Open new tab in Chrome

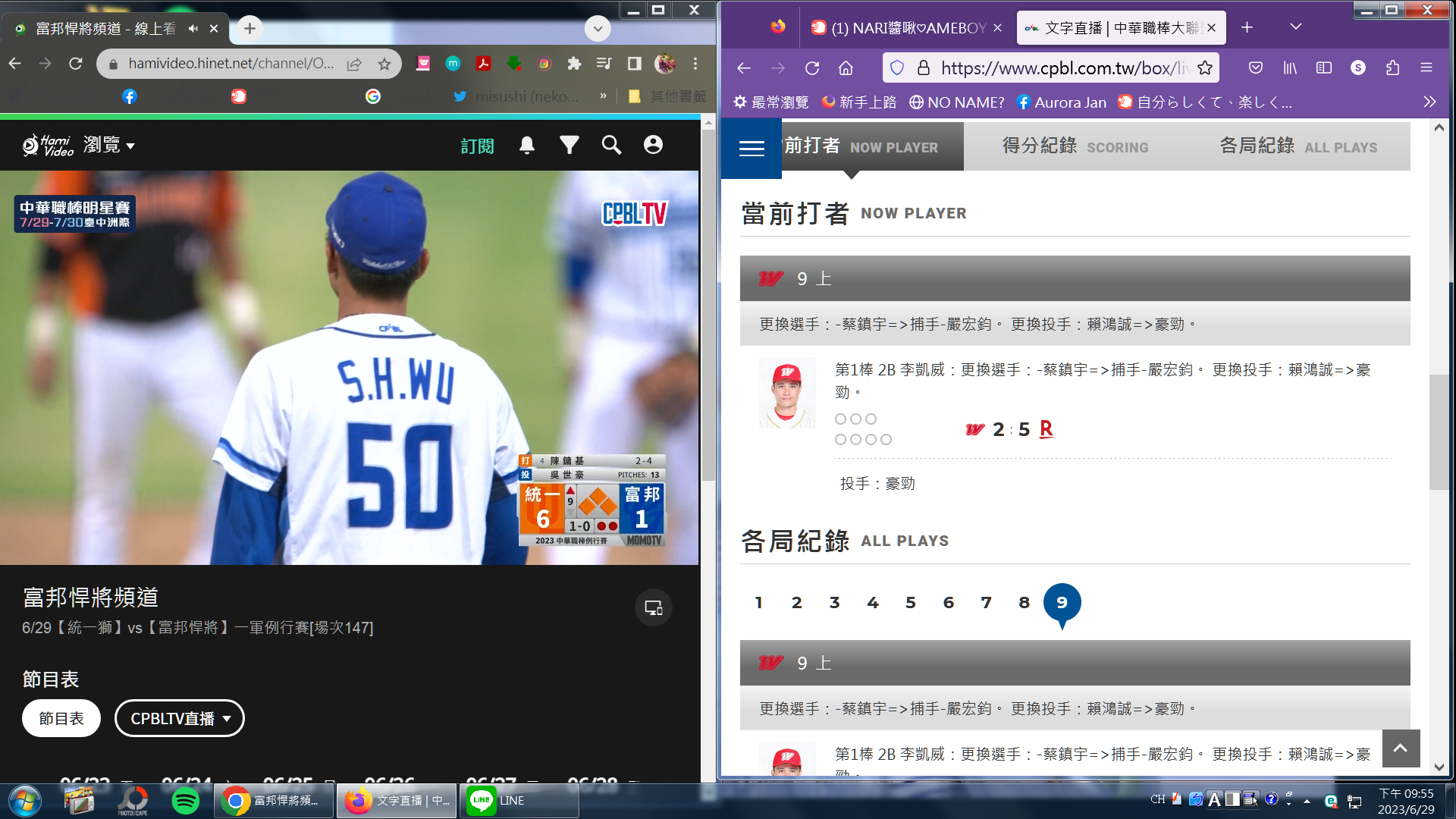(249, 29)
